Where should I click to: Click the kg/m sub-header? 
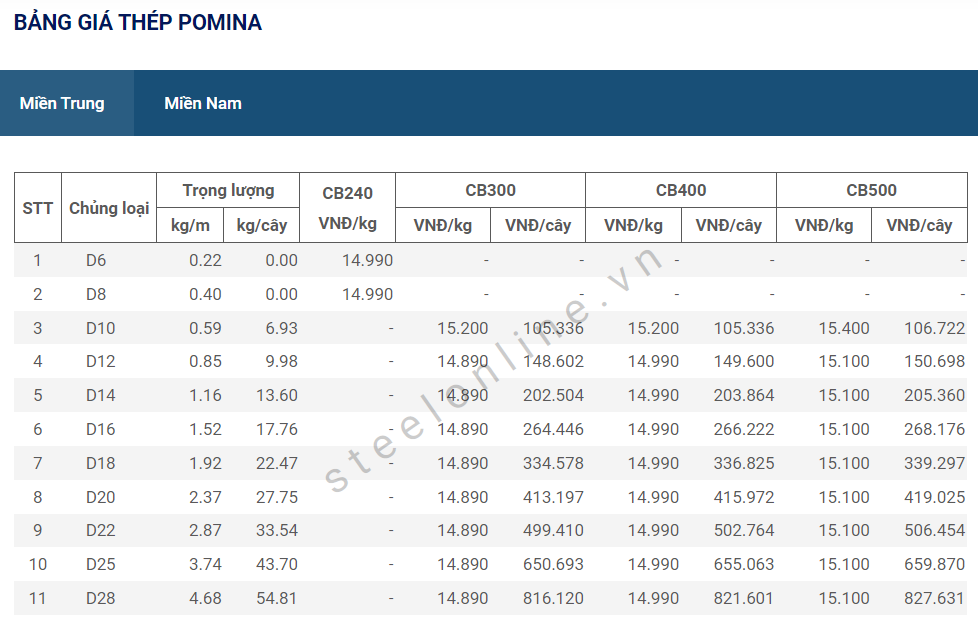click(190, 225)
